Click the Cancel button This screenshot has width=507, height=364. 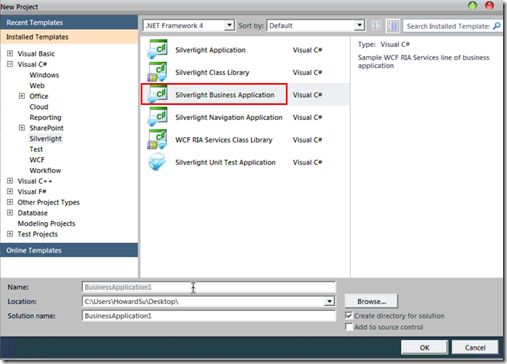tap(475, 347)
